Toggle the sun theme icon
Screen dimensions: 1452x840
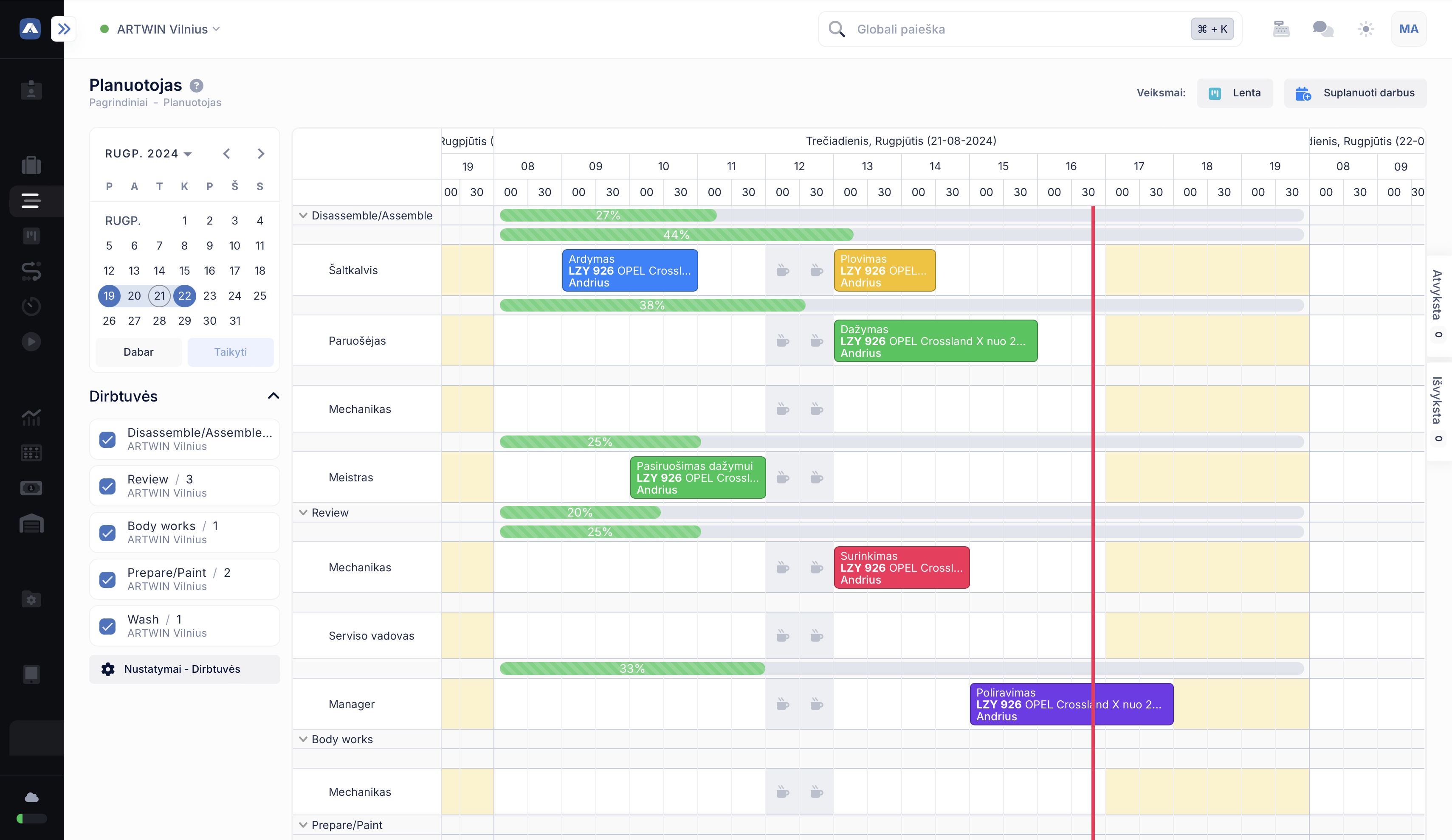[1365, 29]
